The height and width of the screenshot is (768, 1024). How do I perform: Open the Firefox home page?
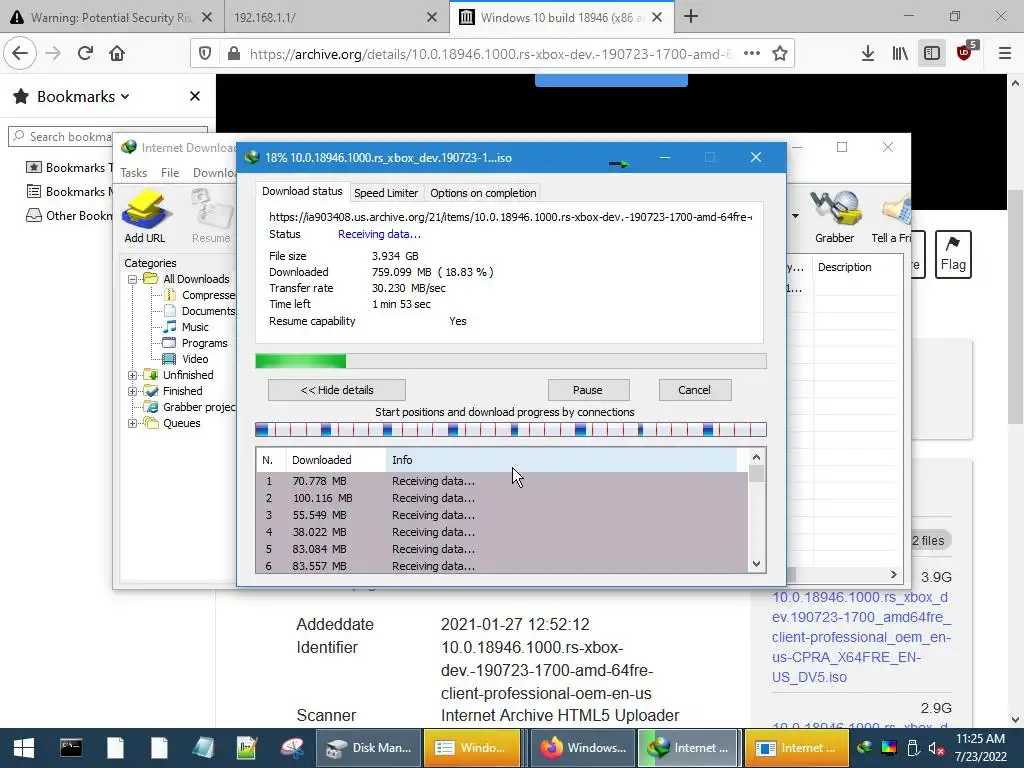[117, 53]
